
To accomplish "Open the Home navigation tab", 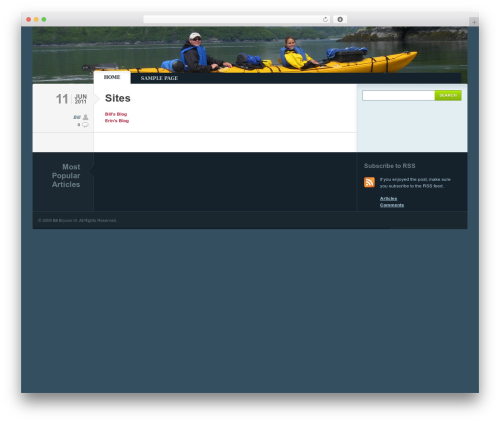I will click(x=112, y=77).
